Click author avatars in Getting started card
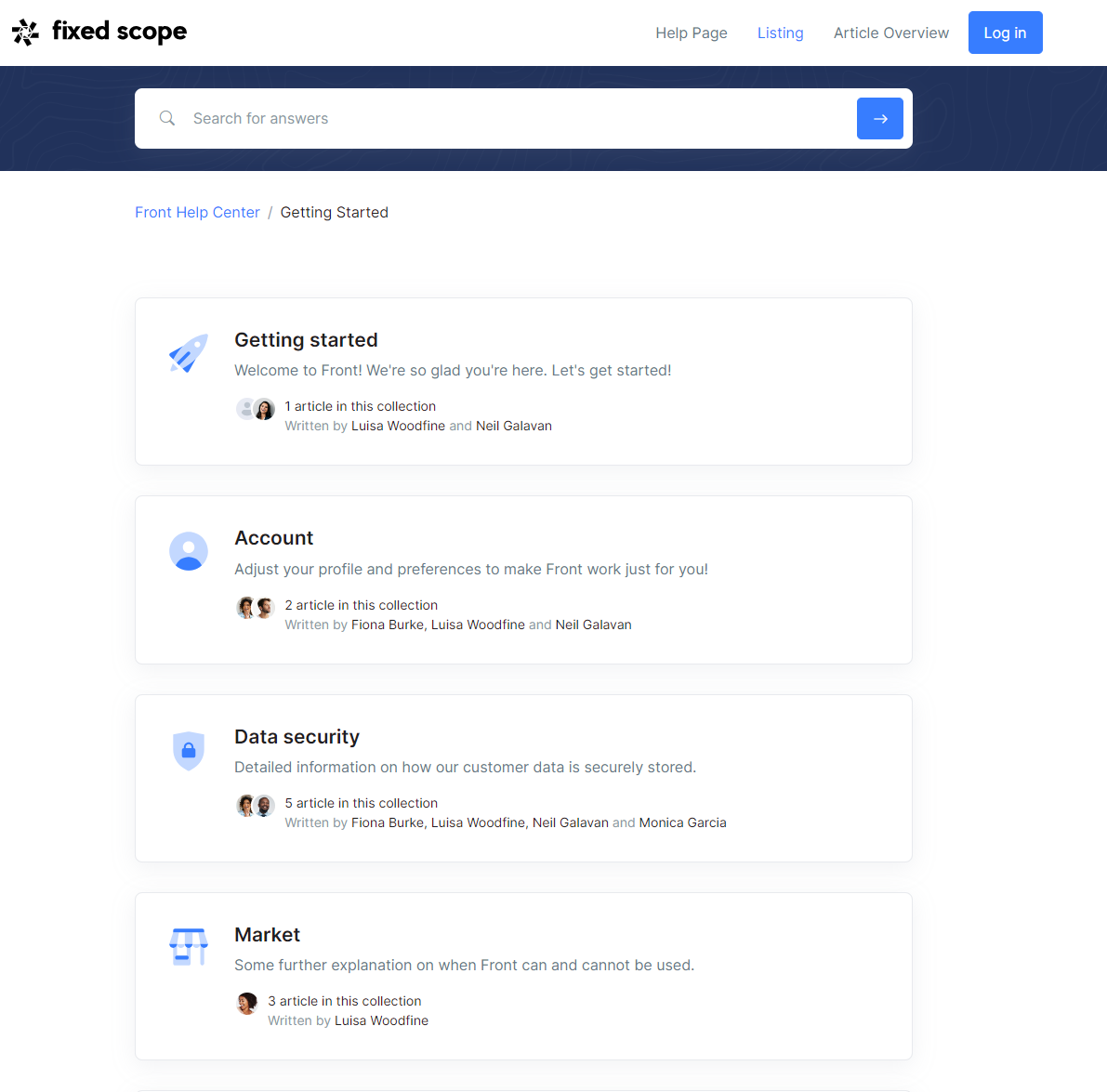Screen dimensions: 1107x1092 point(255,409)
